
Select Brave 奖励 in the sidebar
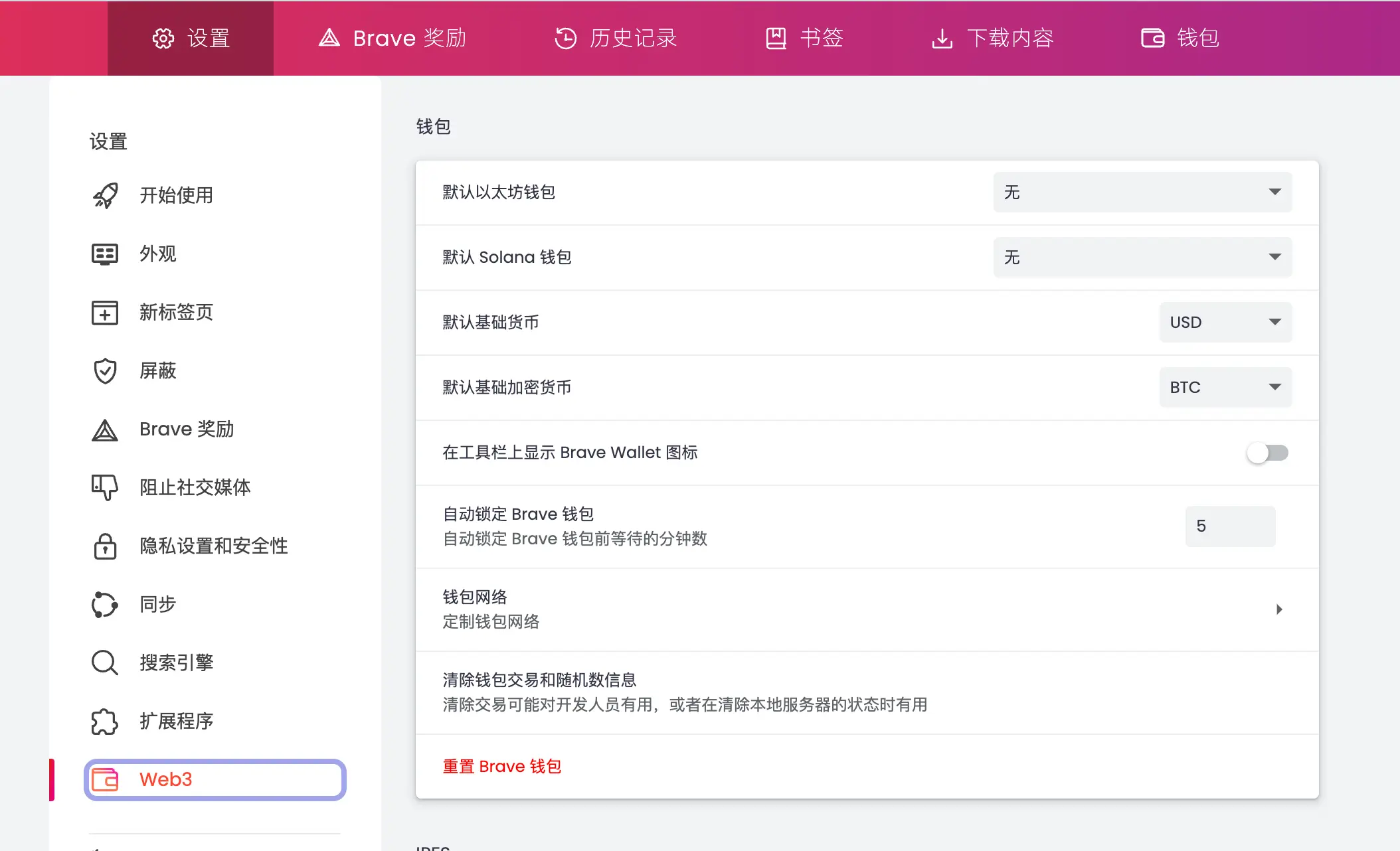coord(215,429)
